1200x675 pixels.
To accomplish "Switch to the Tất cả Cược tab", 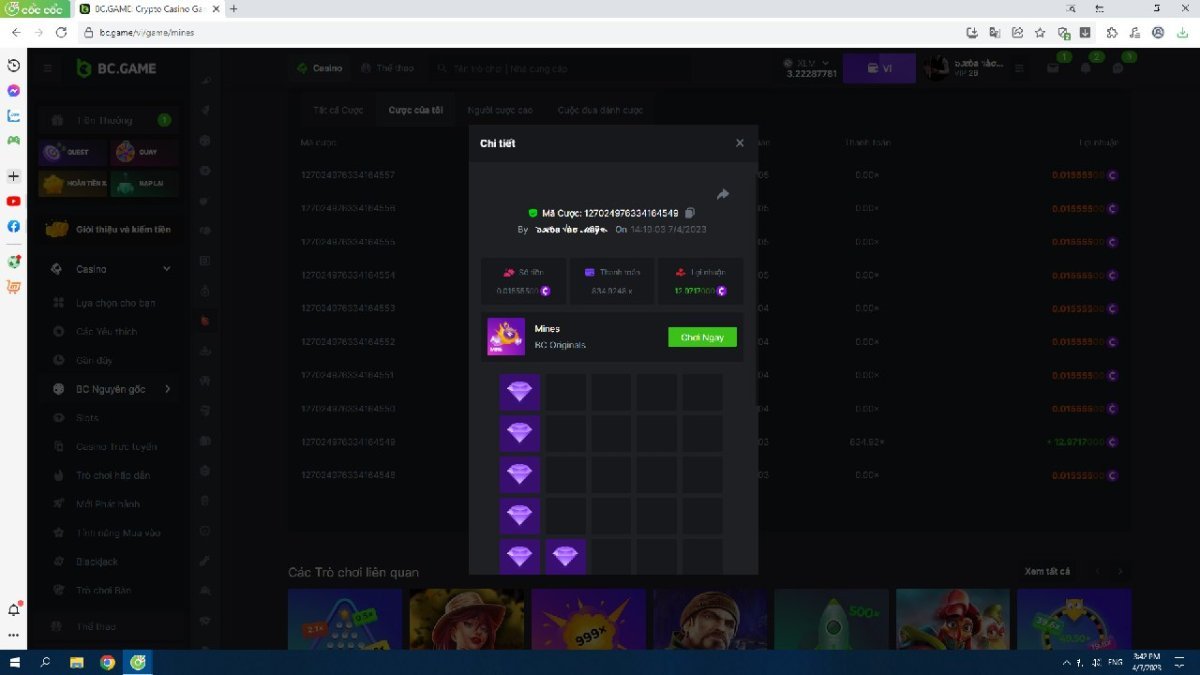I will pyautogui.click(x=338, y=110).
